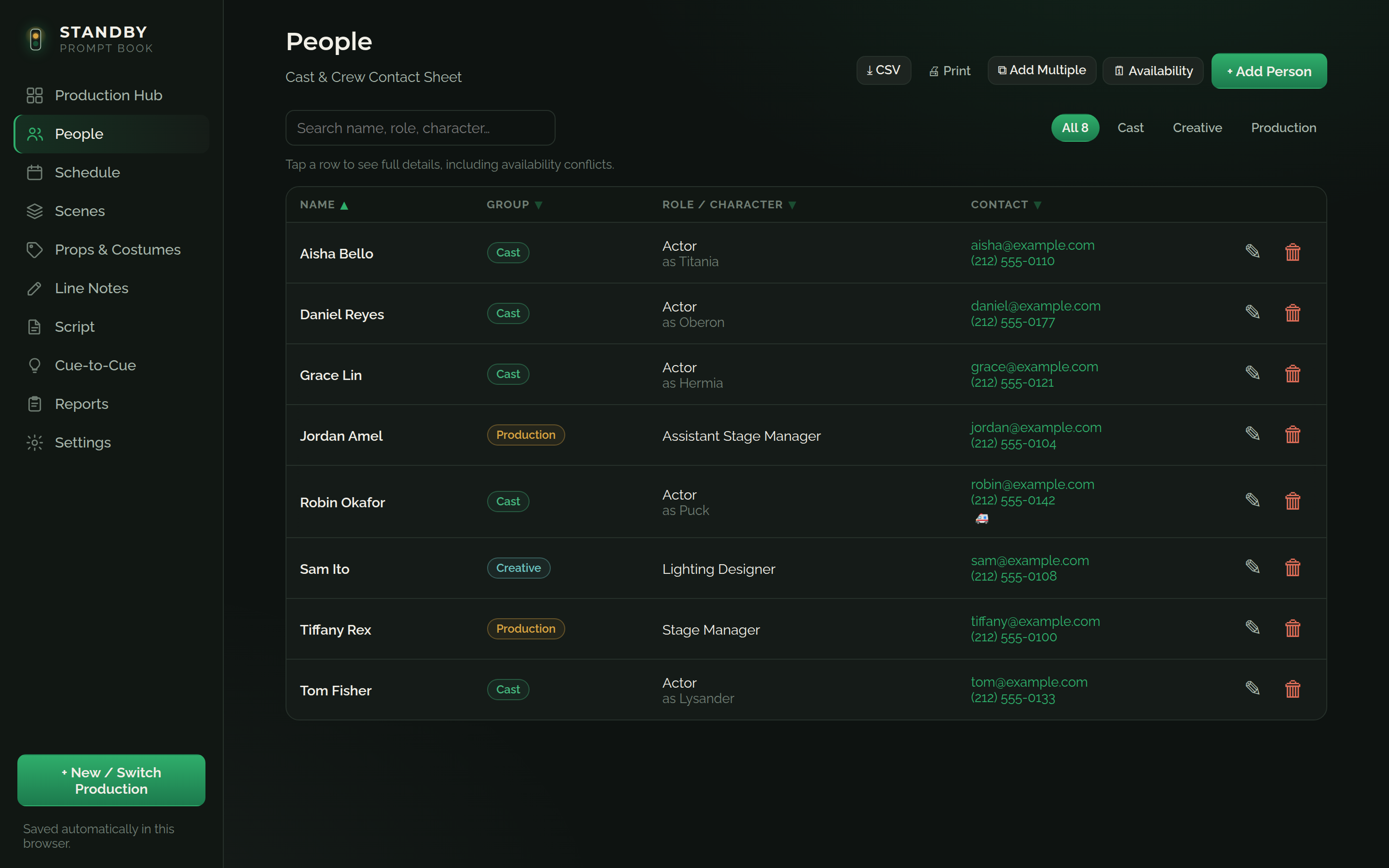The height and width of the screenshot is (868, 1389).
Task: Select the All 8 filter tab
Action: tap(1075, 128)
